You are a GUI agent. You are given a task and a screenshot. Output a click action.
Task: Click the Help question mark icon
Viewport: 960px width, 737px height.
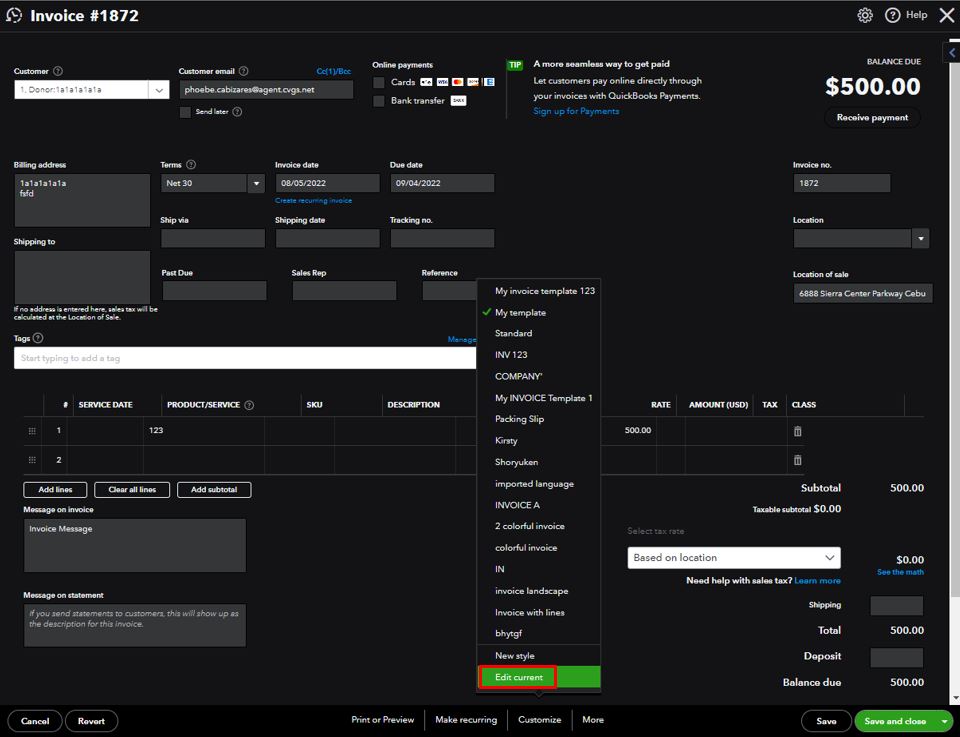coord(893,15)
